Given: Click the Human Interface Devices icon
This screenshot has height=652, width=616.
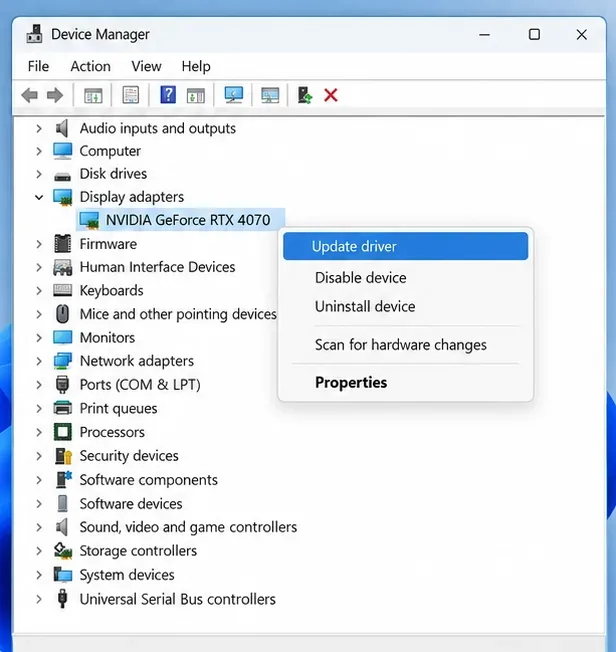Looking at the screenshot, I should point(63,267).
